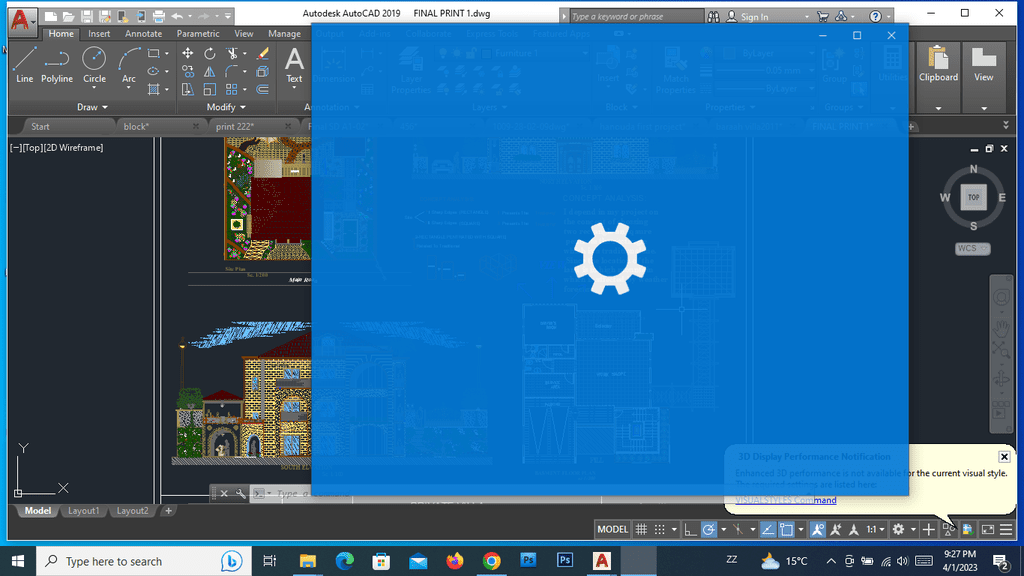Click the Windows taskbar search box

[144, 561]
